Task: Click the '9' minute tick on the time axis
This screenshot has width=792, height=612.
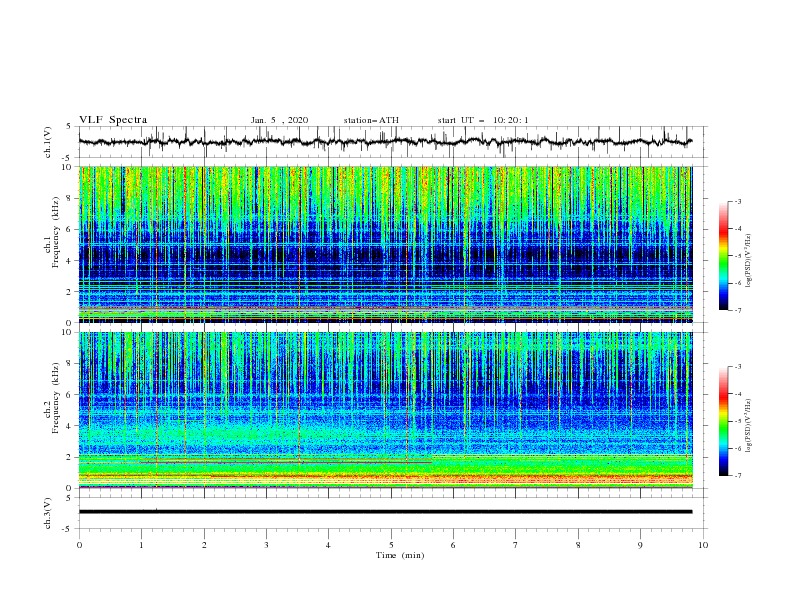Action: click(x=640, y=545)
